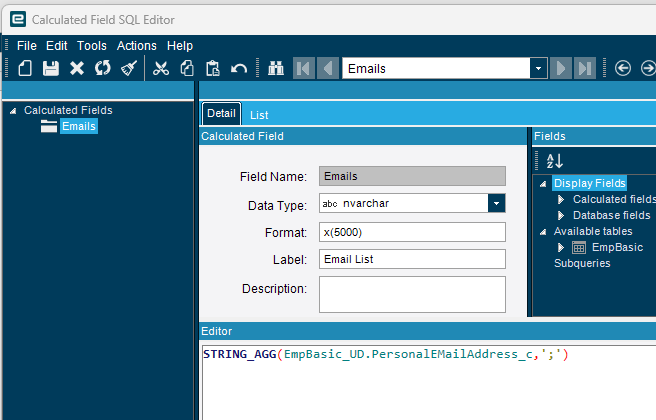656x420 pixels.
Task: Open search with the binoculars icon
Action: click(276, 68)
